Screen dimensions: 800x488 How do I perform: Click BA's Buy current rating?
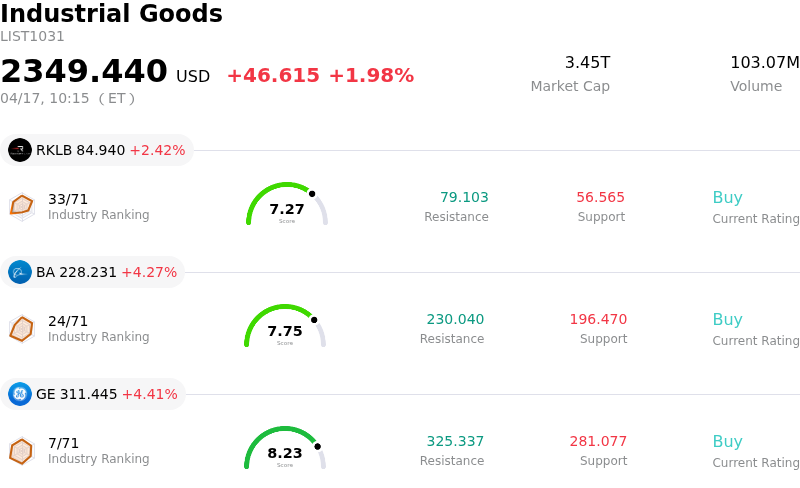pyautogui.click(x=727, y=320)
